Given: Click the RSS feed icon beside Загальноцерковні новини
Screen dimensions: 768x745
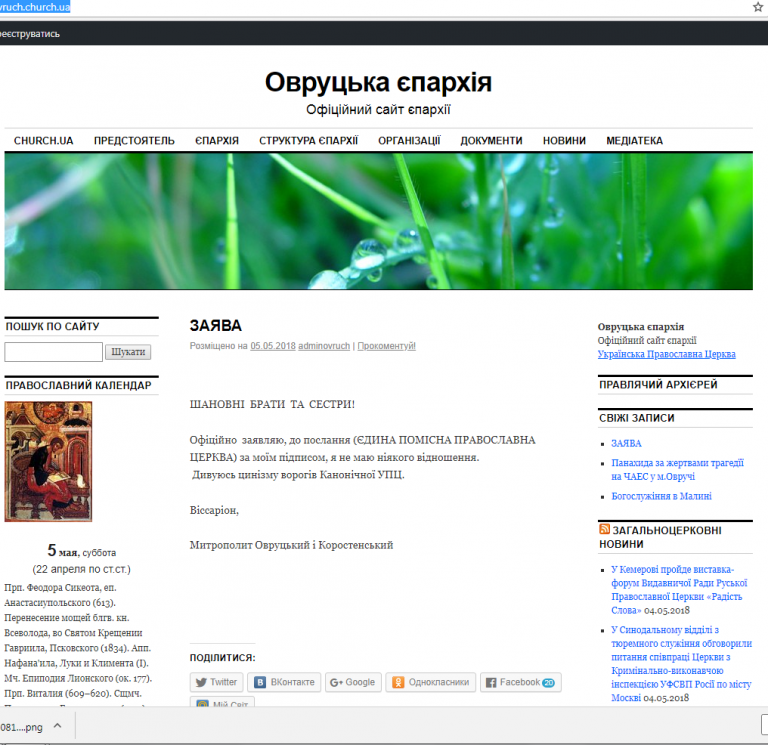Looking at the screenshot, I should (x=604, y=529).
